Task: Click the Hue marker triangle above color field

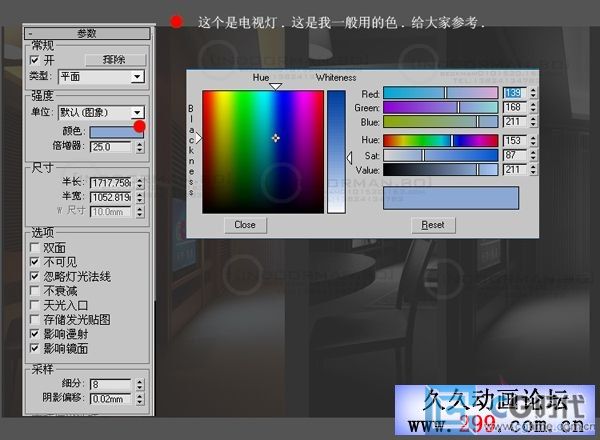Action: pos(276,86)
